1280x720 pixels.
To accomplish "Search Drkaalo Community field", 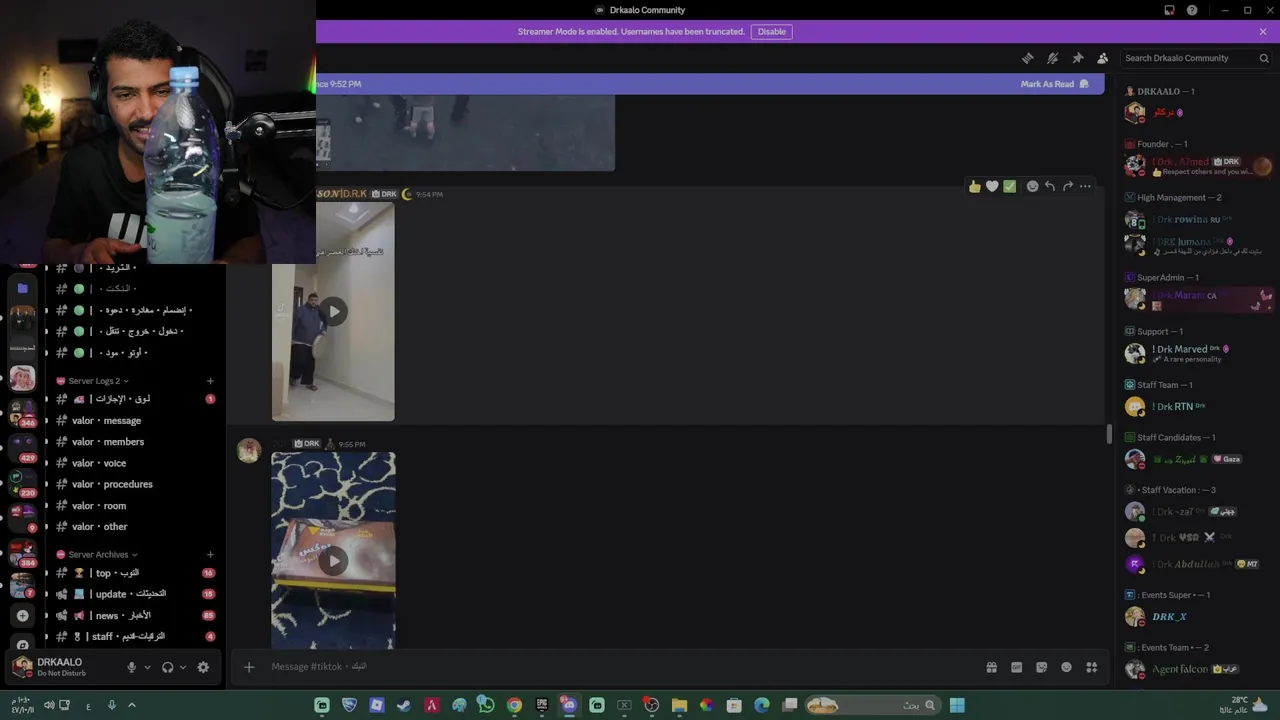I will pos(1196,58).
